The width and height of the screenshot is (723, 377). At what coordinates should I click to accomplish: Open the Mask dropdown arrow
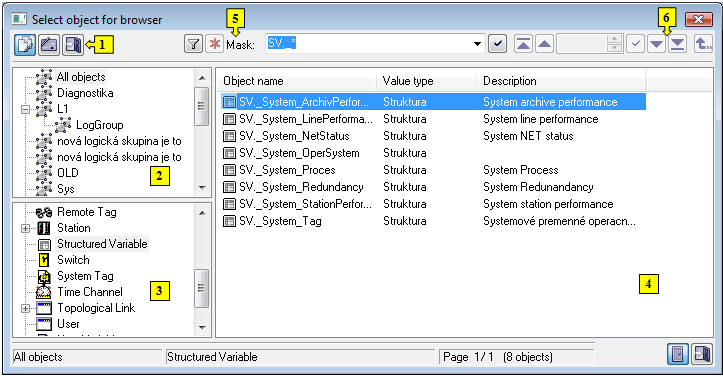tap(477, 44)
